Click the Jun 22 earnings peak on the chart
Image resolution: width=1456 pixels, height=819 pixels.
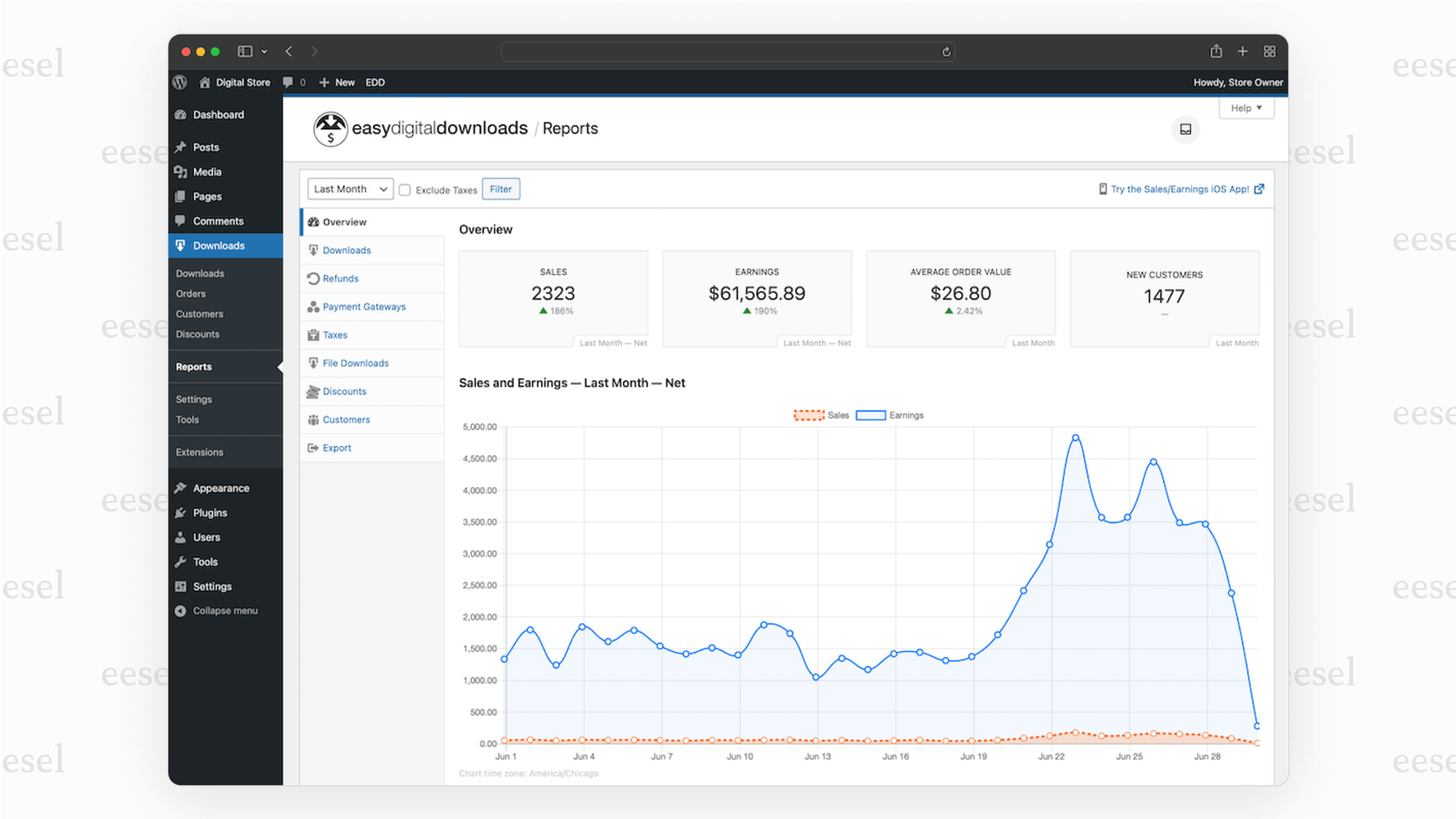coord(1076,439)
